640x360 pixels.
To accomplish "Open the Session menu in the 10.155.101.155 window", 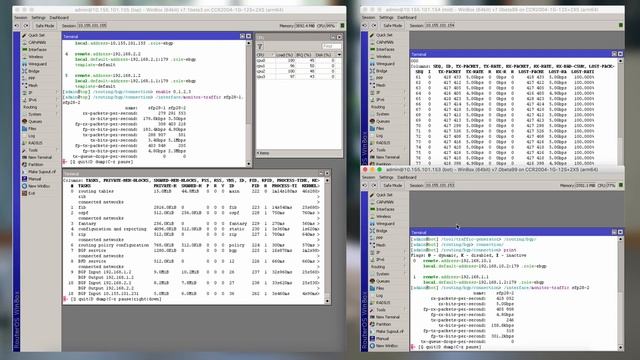I will [x=21, y=18].
